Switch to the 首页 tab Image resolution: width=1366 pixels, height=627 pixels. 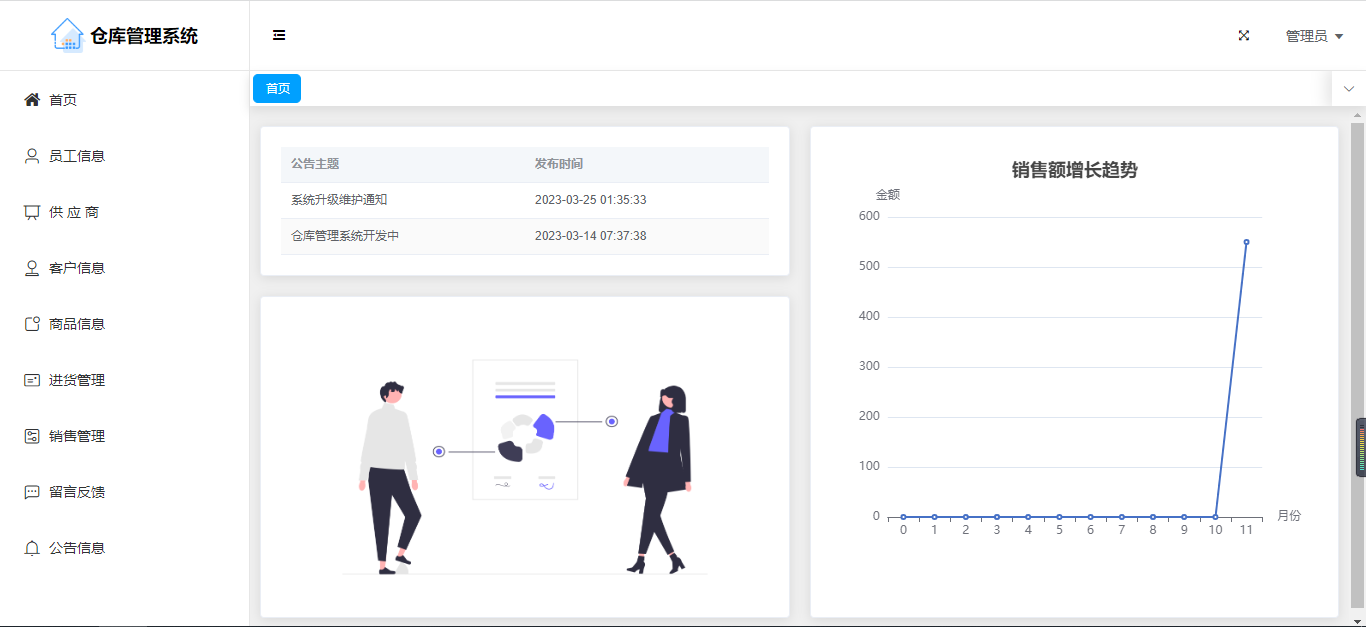pyautogui.click(x=277, y=89)
